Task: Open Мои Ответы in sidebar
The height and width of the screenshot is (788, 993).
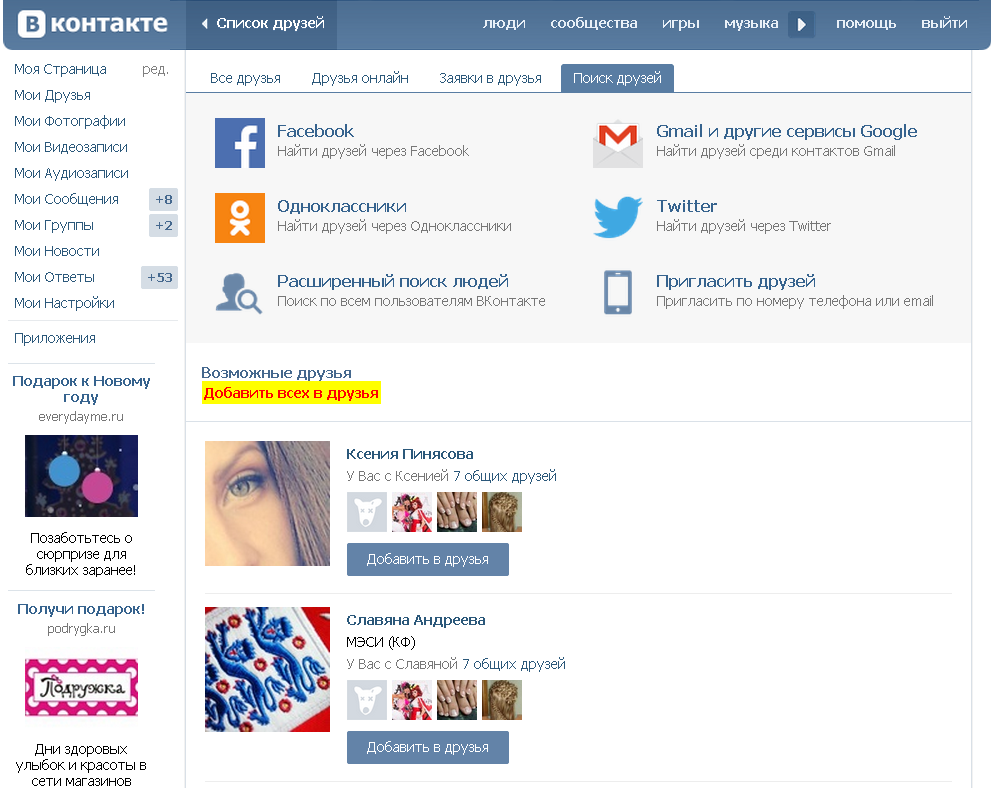Action: pyautogui.click(x=54, y=277)
